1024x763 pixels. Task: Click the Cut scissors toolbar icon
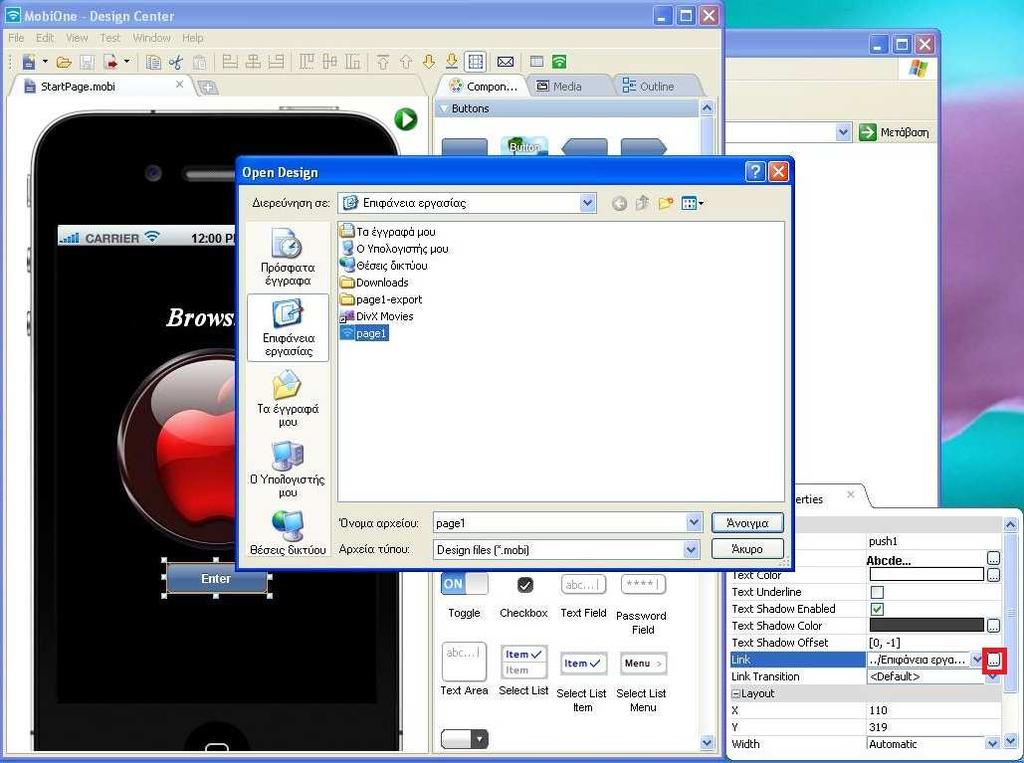pos(176,62)
